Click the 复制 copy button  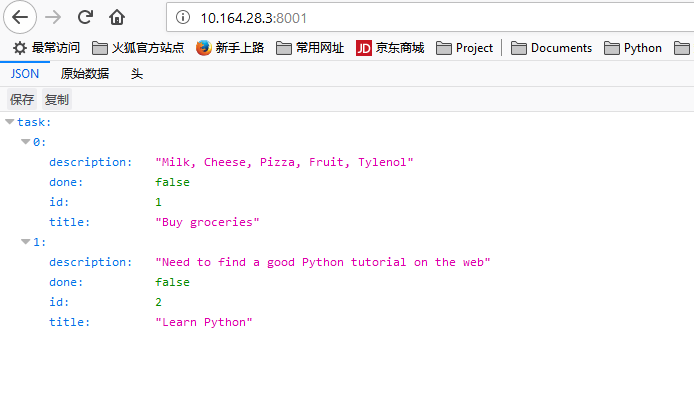coord(57,100)
